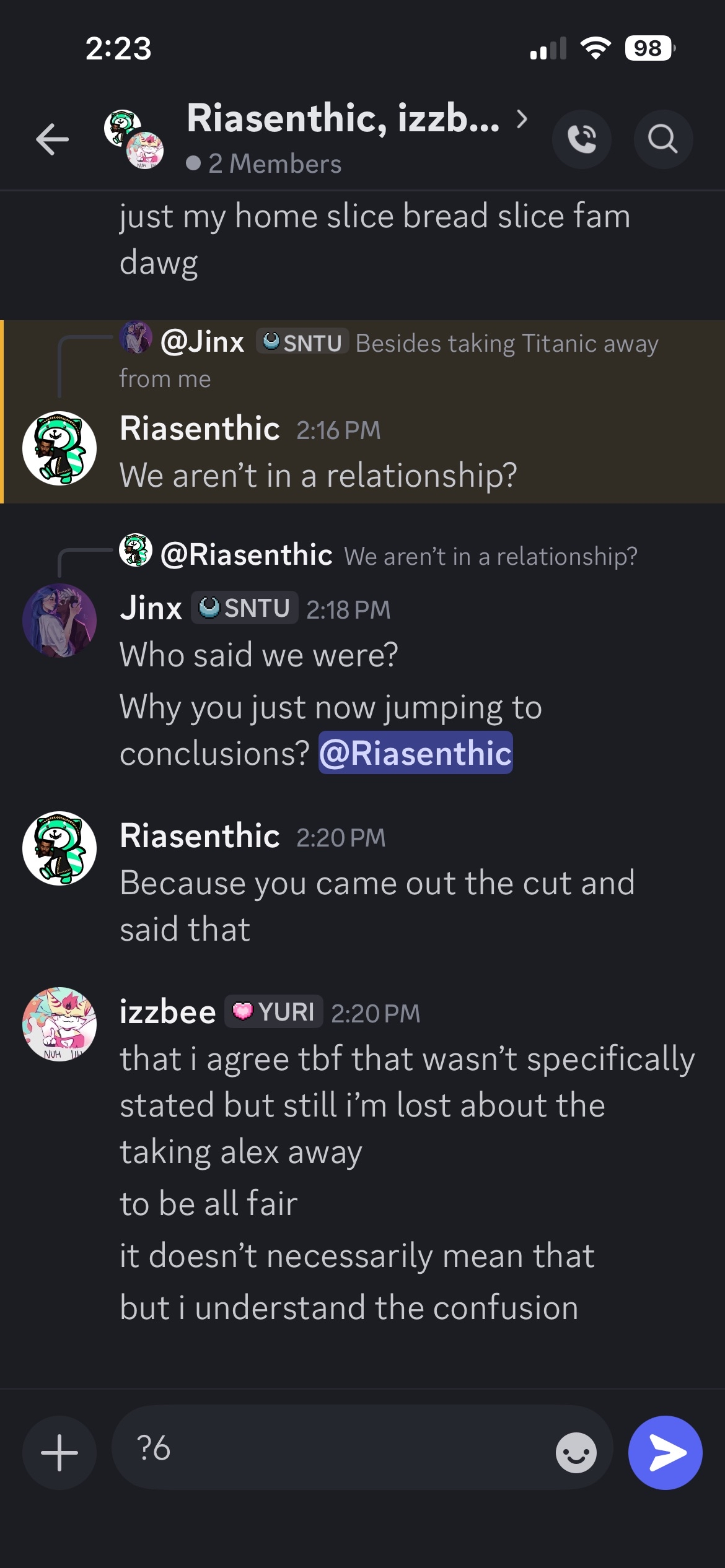Start a voice call

coord(581,139)
